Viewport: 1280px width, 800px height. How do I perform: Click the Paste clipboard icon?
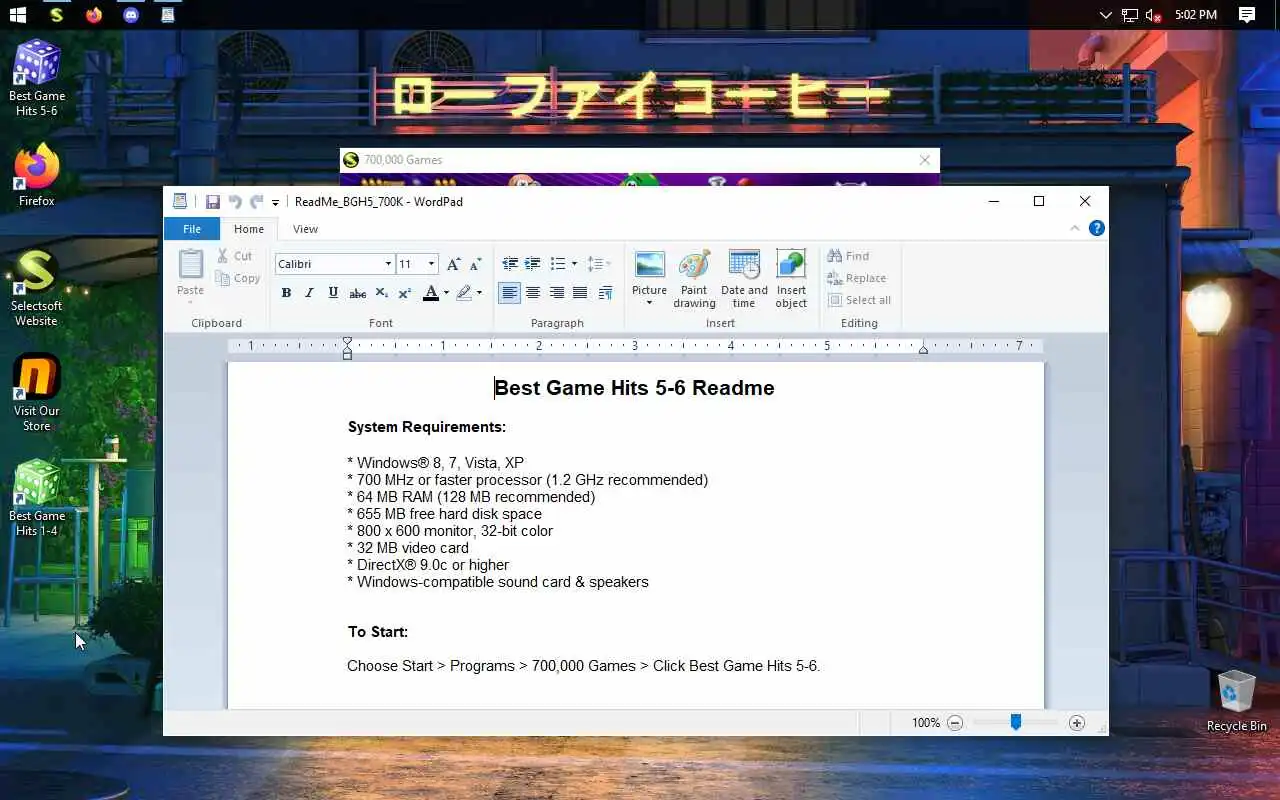pos(190,264)
